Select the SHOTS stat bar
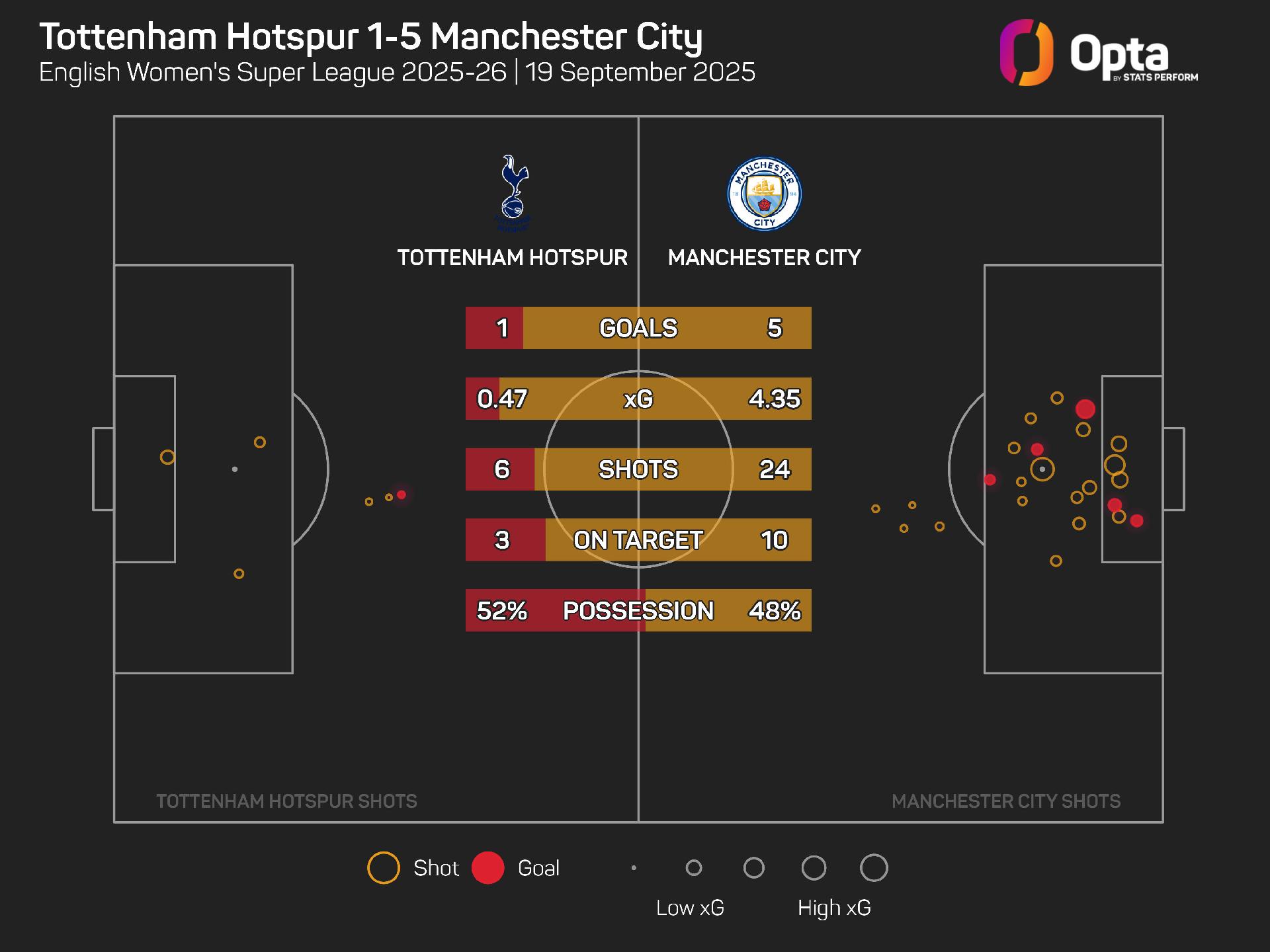 [638, 469]
